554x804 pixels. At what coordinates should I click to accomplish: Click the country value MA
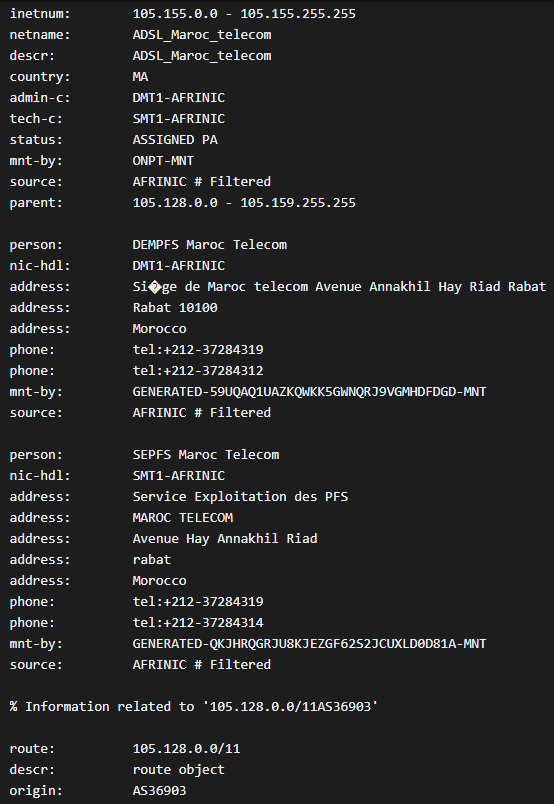pyautogui.click(x=141, y=77)
